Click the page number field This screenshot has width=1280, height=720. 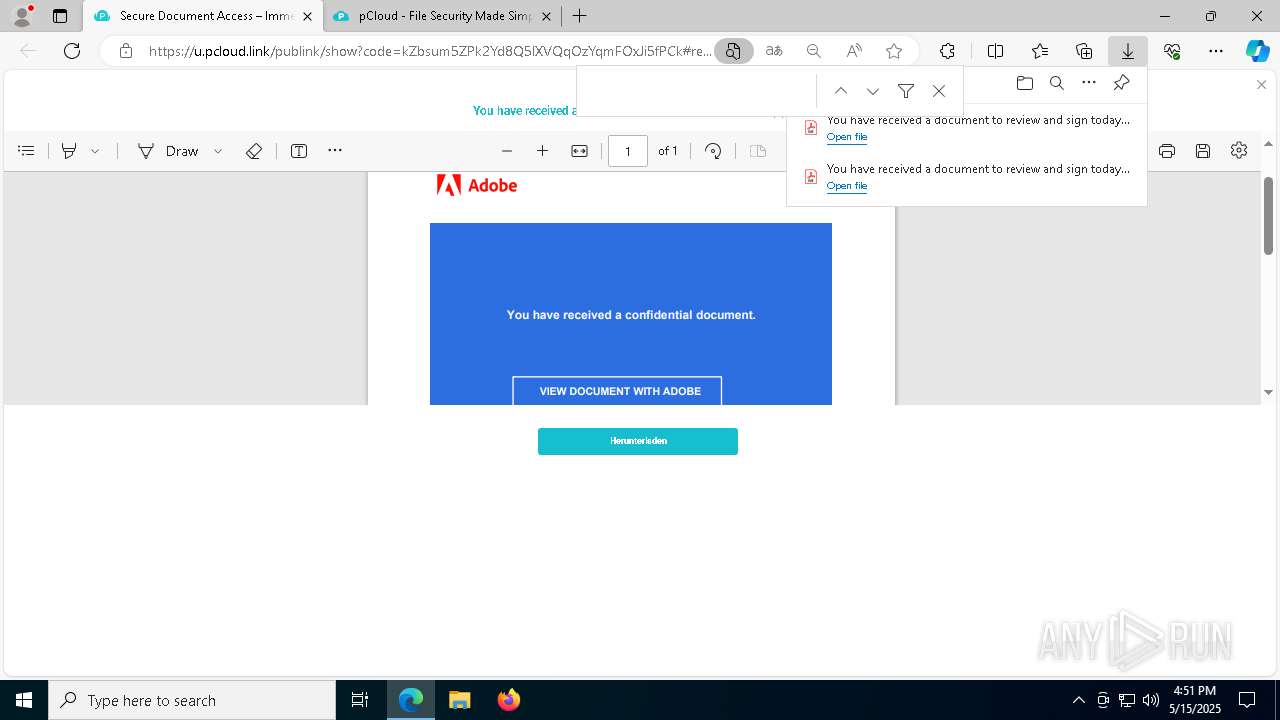pyautogui.click(x=628, y=151)
